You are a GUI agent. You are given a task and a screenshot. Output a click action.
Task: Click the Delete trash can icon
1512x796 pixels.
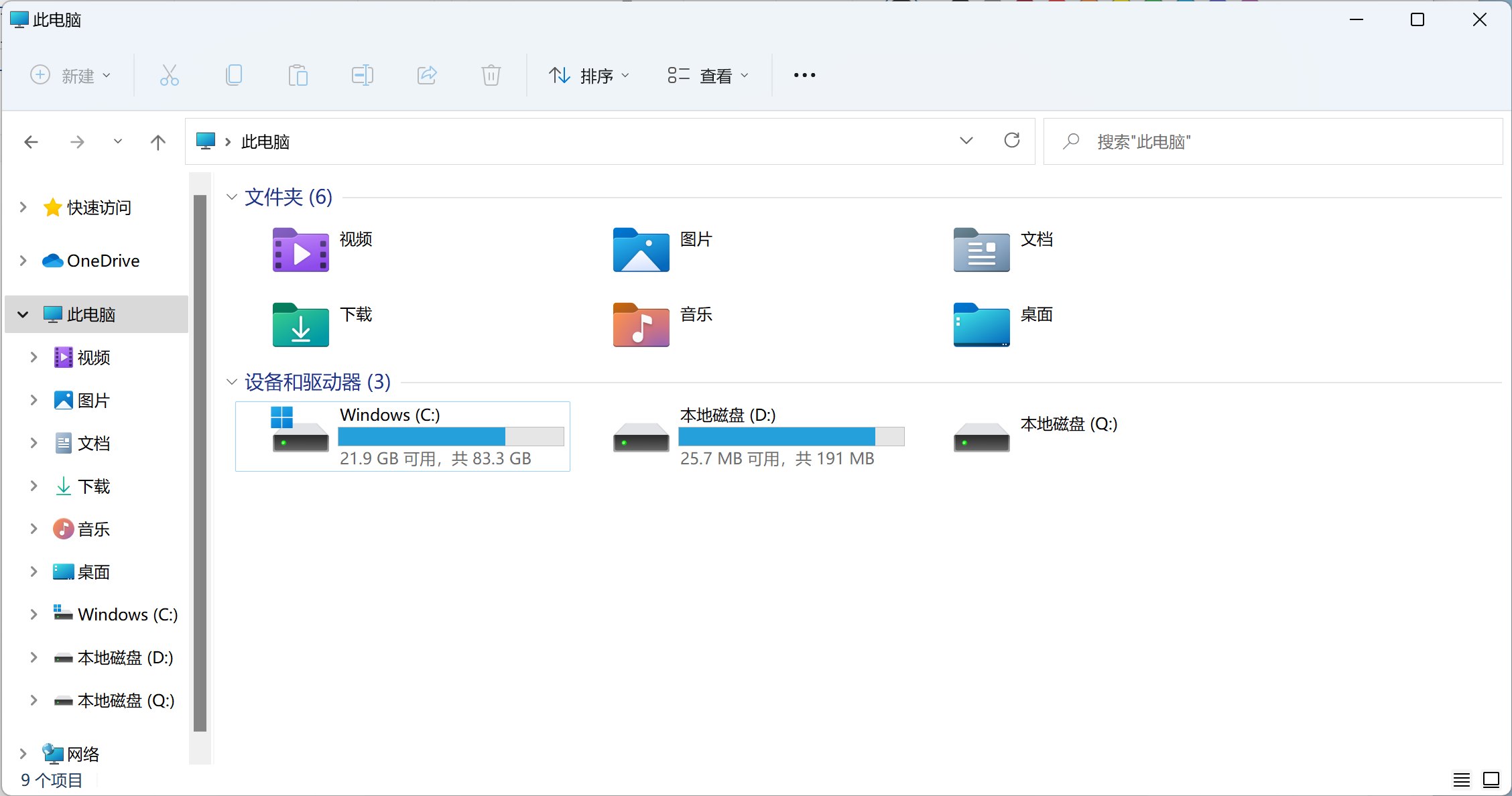click(491, 75)
